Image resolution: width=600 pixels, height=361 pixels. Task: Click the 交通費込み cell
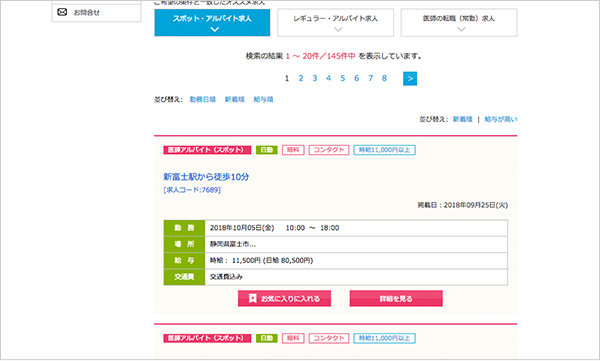(356, 277)
